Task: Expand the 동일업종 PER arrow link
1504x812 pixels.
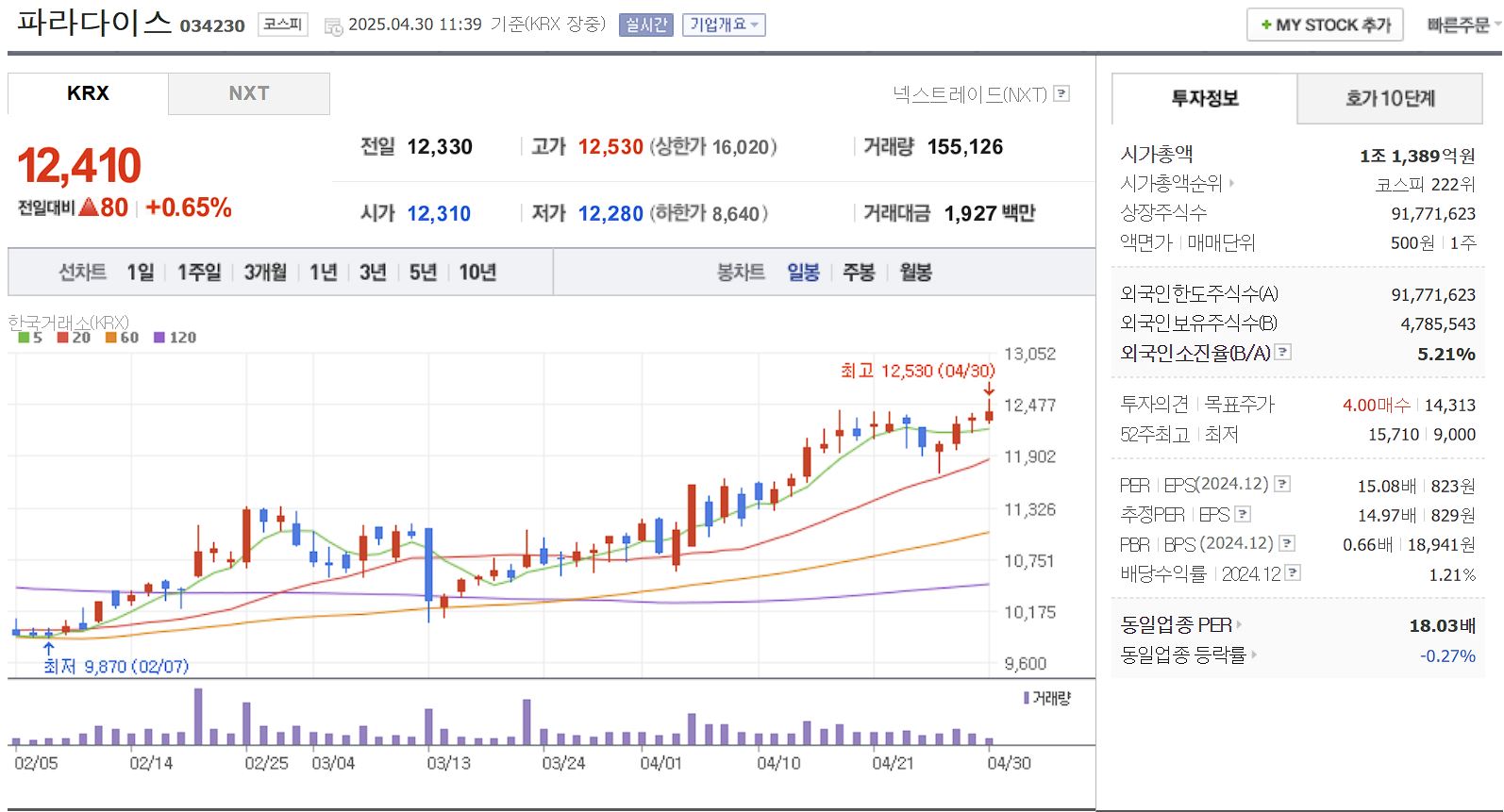Action: tap(1180, 624)
